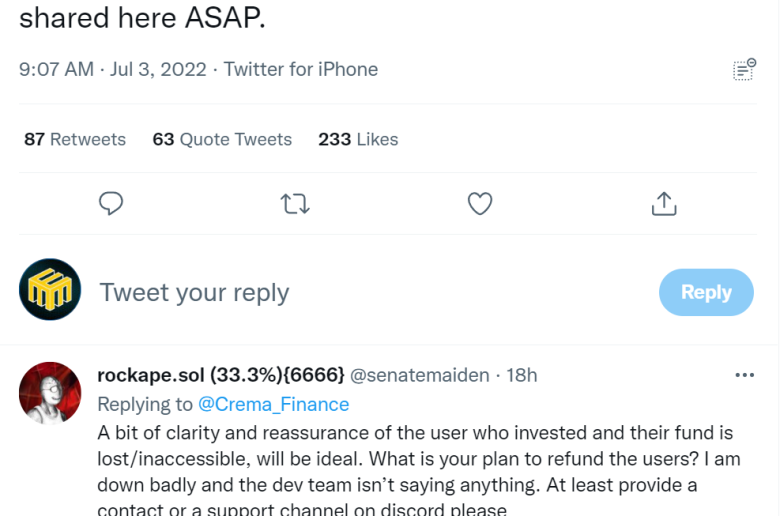Viewport: 780px width, 516px height.
Task: Open the share tweet icon
Action: click(664, 204)
